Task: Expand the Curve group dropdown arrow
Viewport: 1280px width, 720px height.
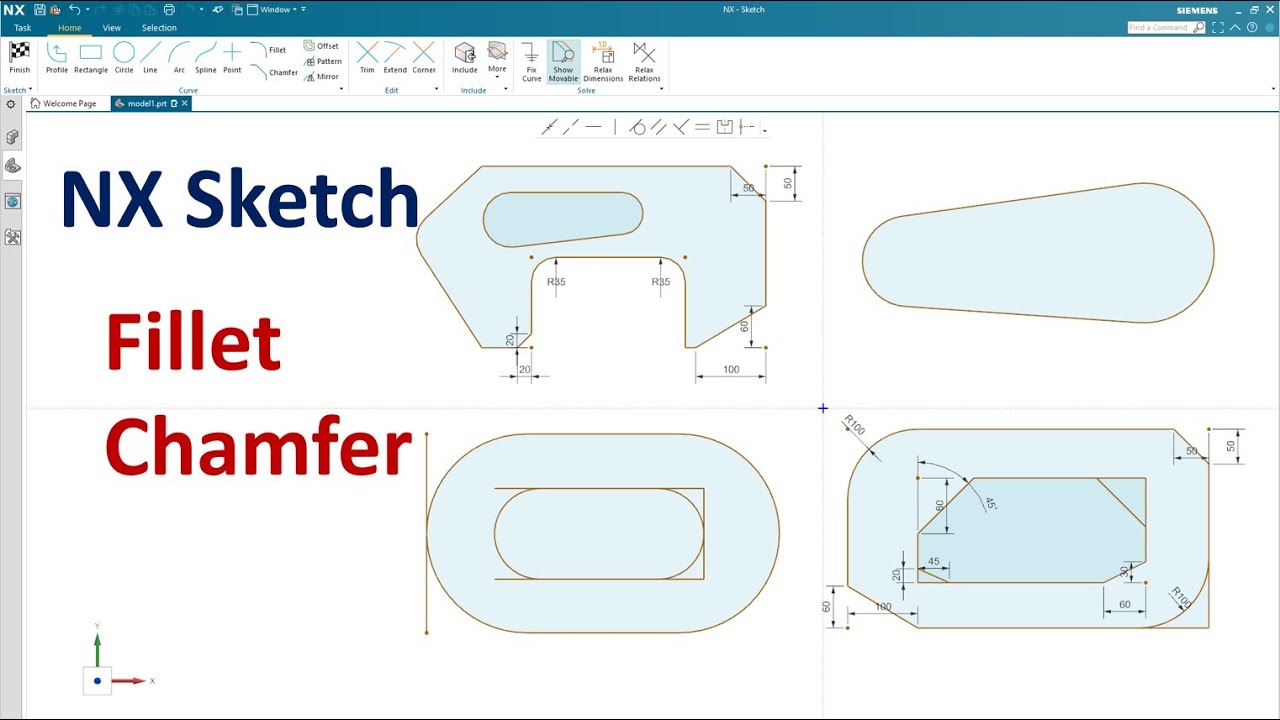Action: tap(342, 90)
